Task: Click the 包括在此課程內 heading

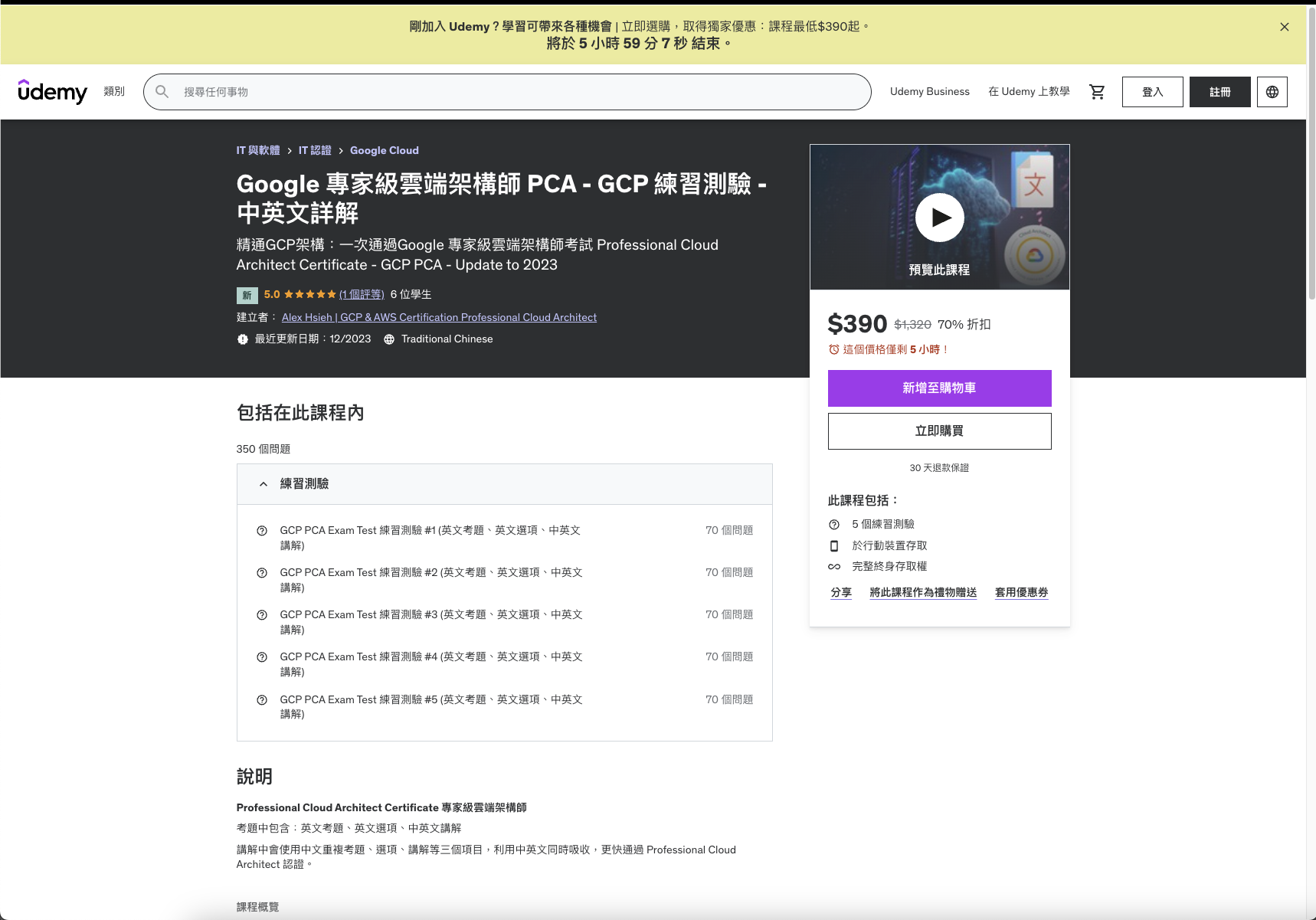Action: pos(300,413)
